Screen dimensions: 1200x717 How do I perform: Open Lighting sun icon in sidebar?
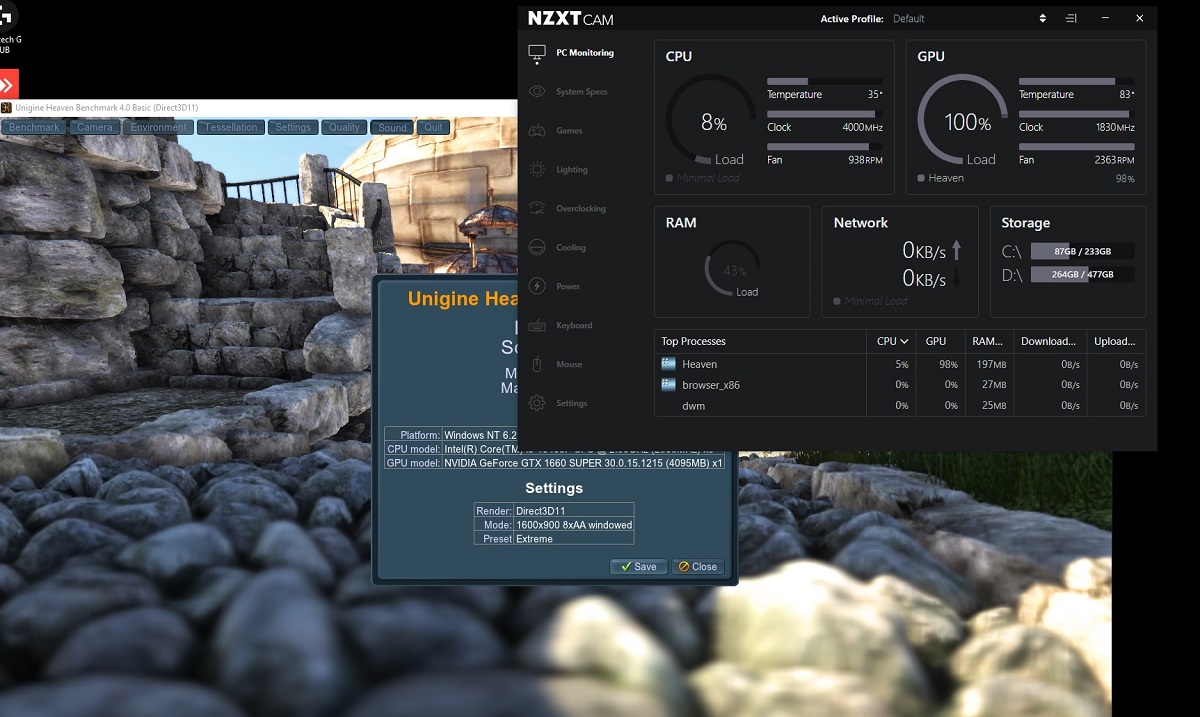tap(537, 170)
